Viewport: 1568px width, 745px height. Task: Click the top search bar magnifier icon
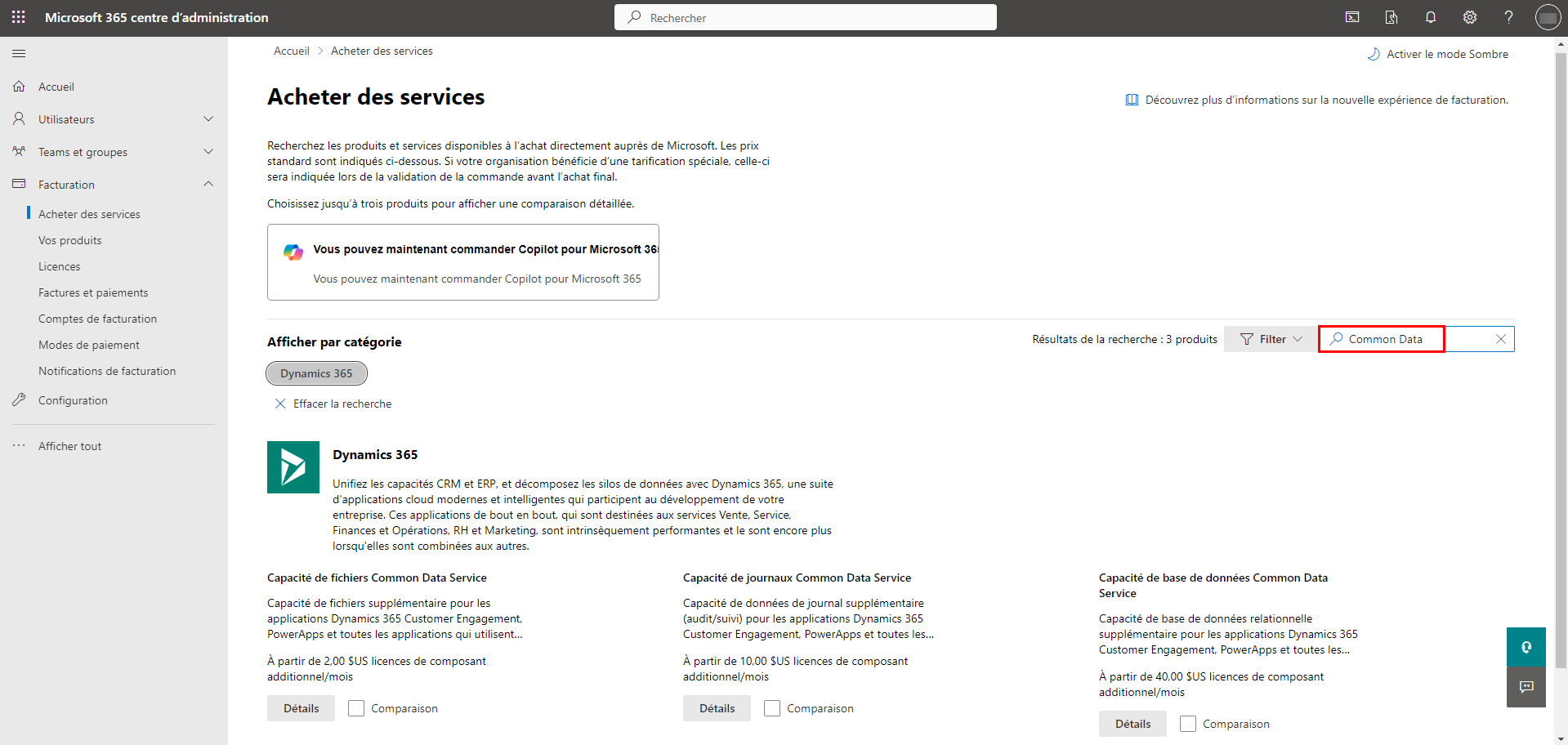tap(634, 17)
